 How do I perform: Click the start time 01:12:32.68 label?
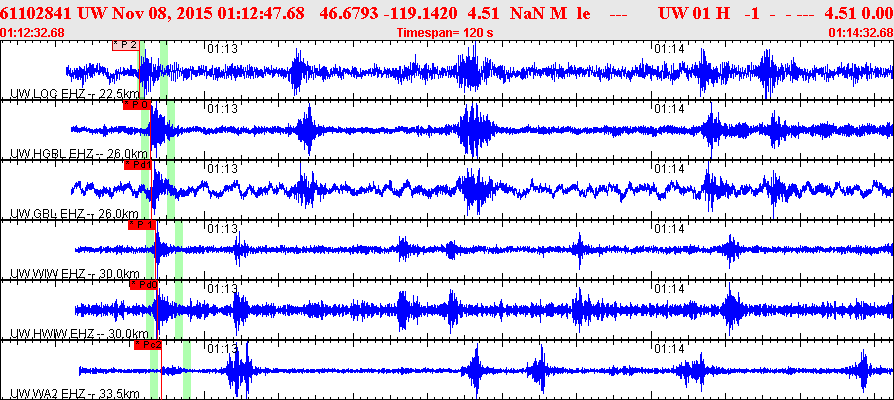tap(32, 32)
